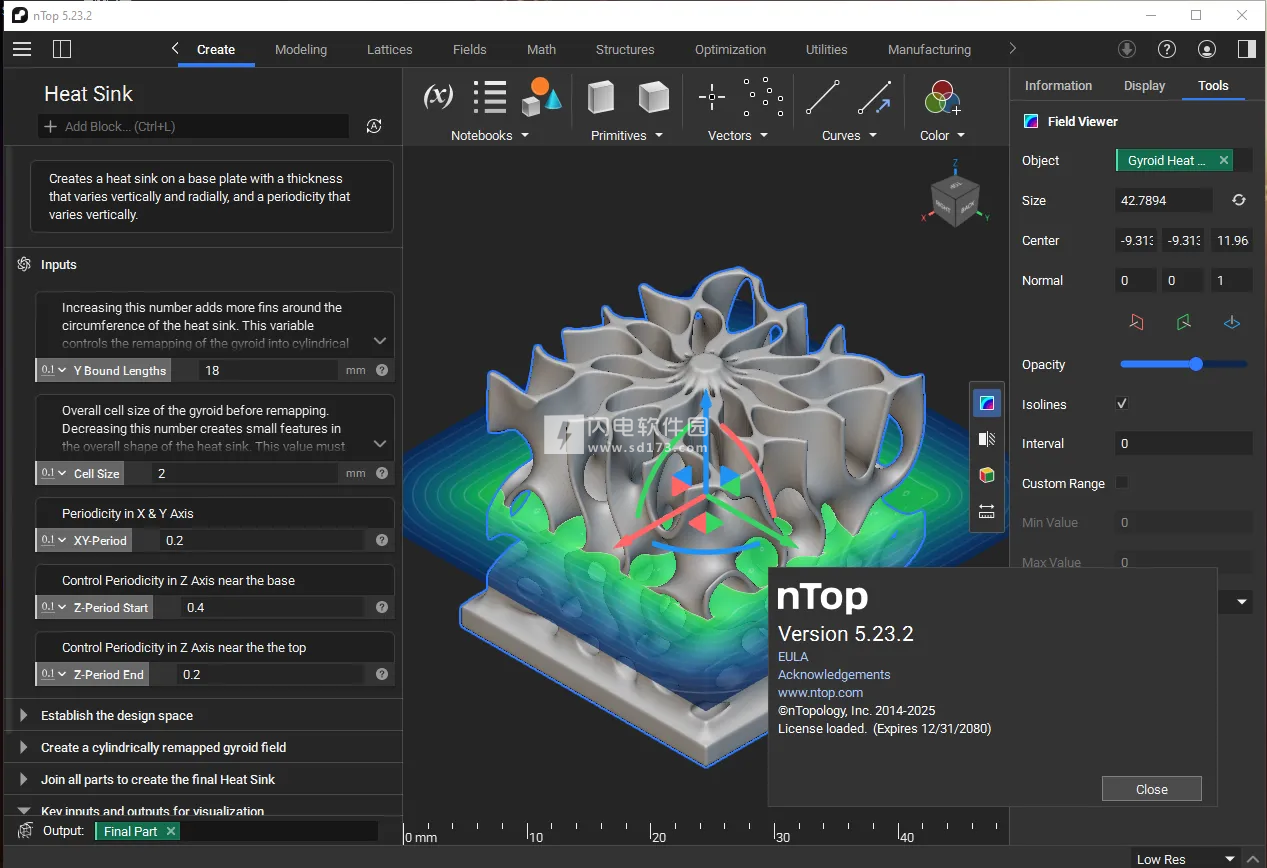
Task: Switch to the Fields tab
Action: pyautogui.click(x=469, y=49)
